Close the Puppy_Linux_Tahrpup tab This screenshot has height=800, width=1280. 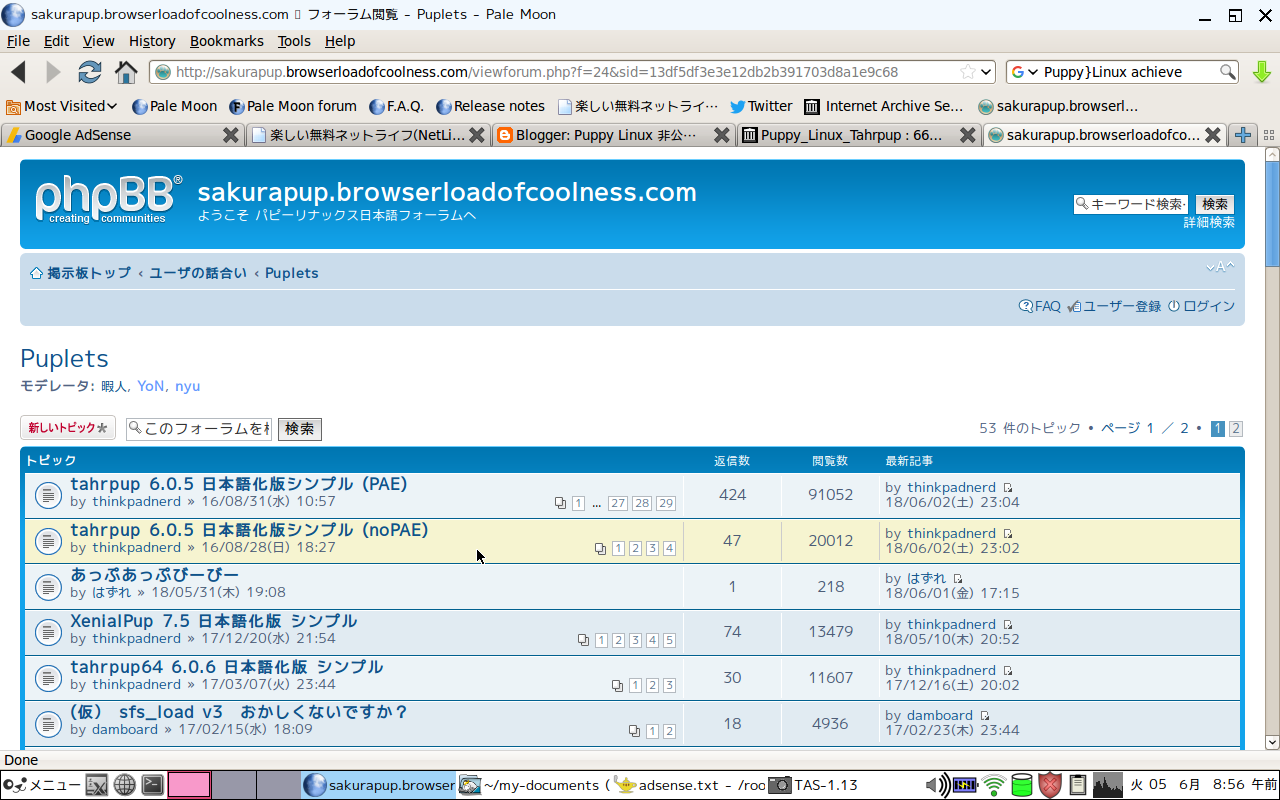point(968,135)
